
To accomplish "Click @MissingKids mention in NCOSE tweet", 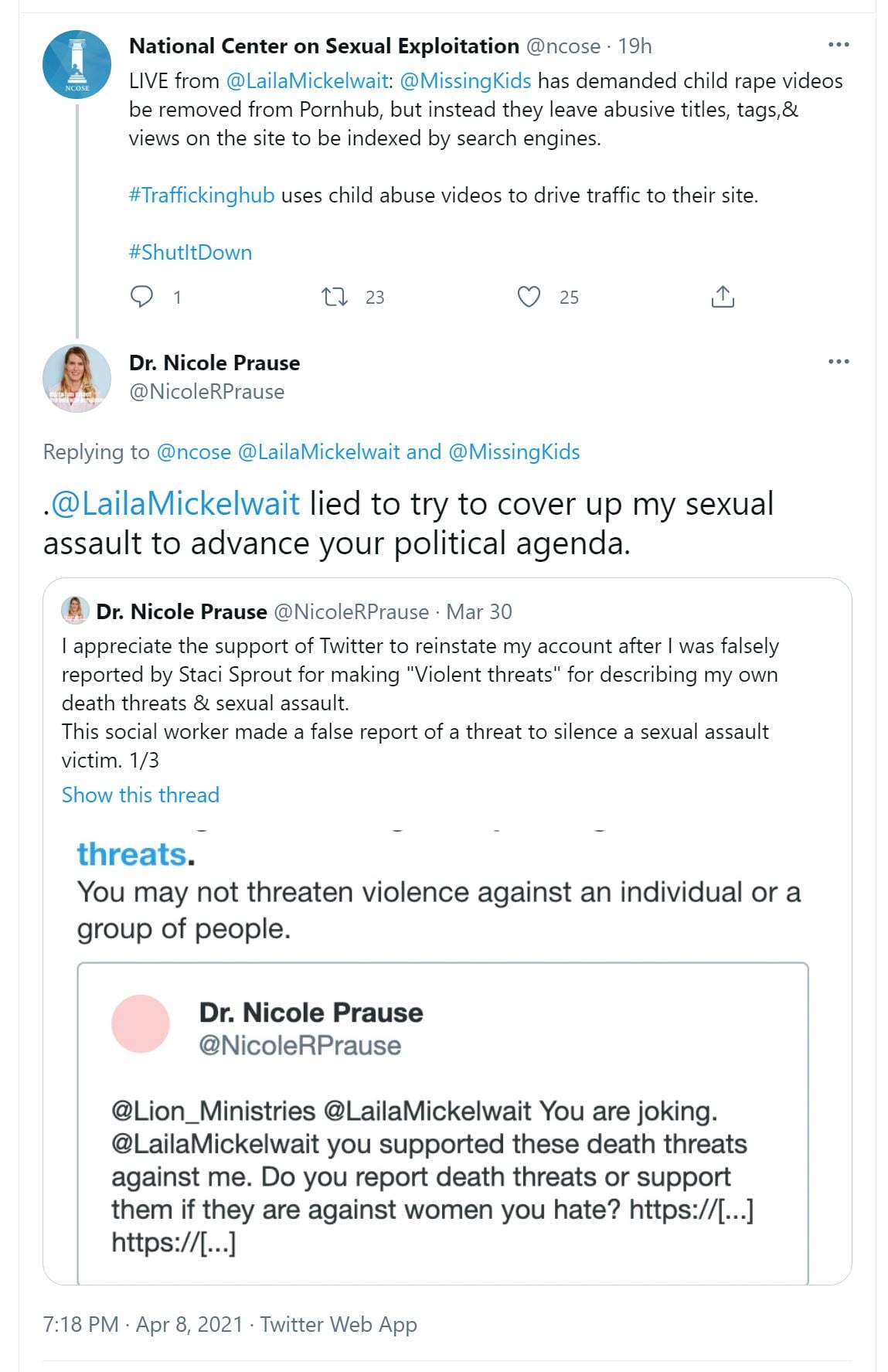I will pos(465,80).
